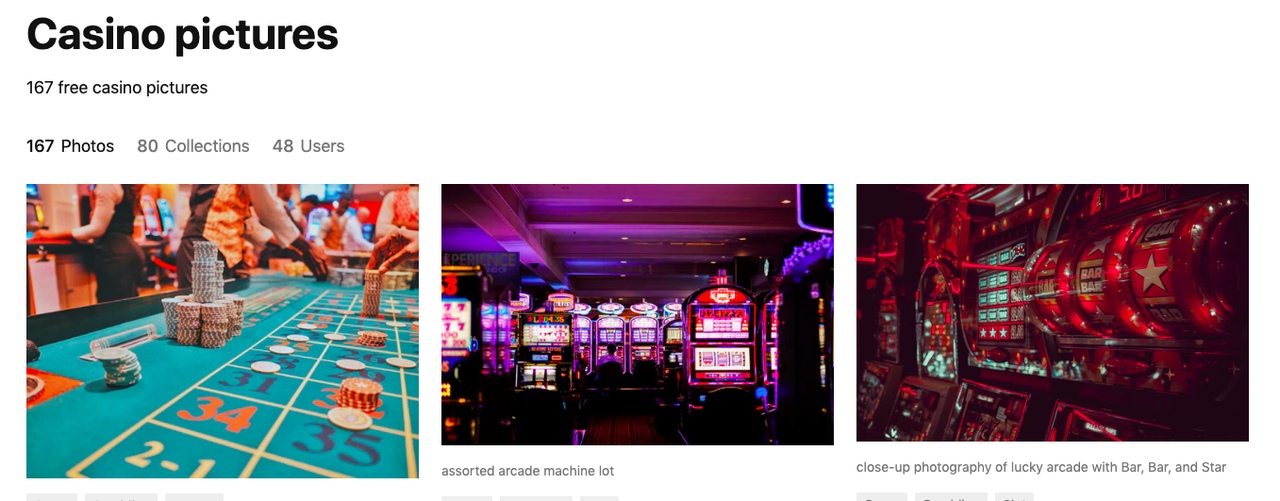Screen dimensions: 1280x501
Task: Select the middle tag chip below 'assorted arcade machine lot'
Action: [x=536, y=498]
